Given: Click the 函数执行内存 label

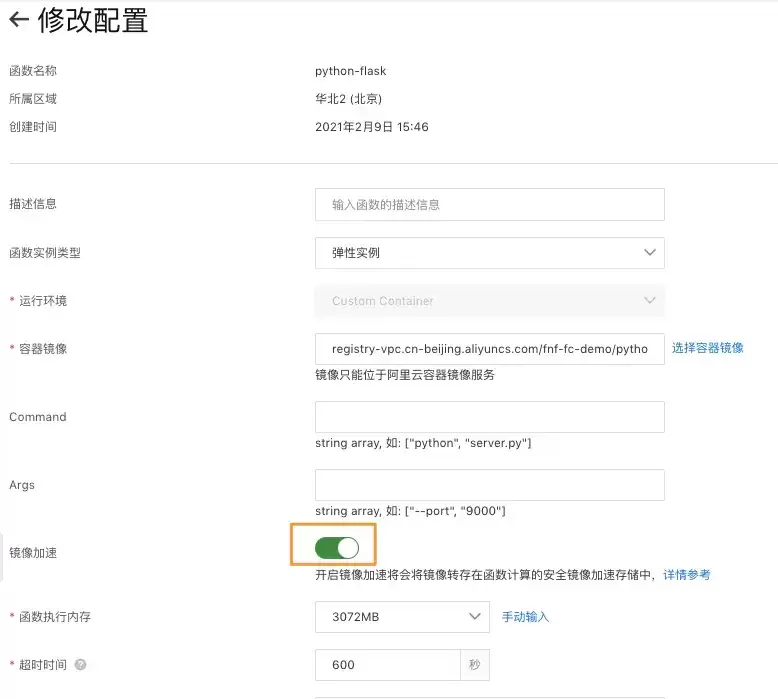Looking at the screenshot, I should click(55, 617).
